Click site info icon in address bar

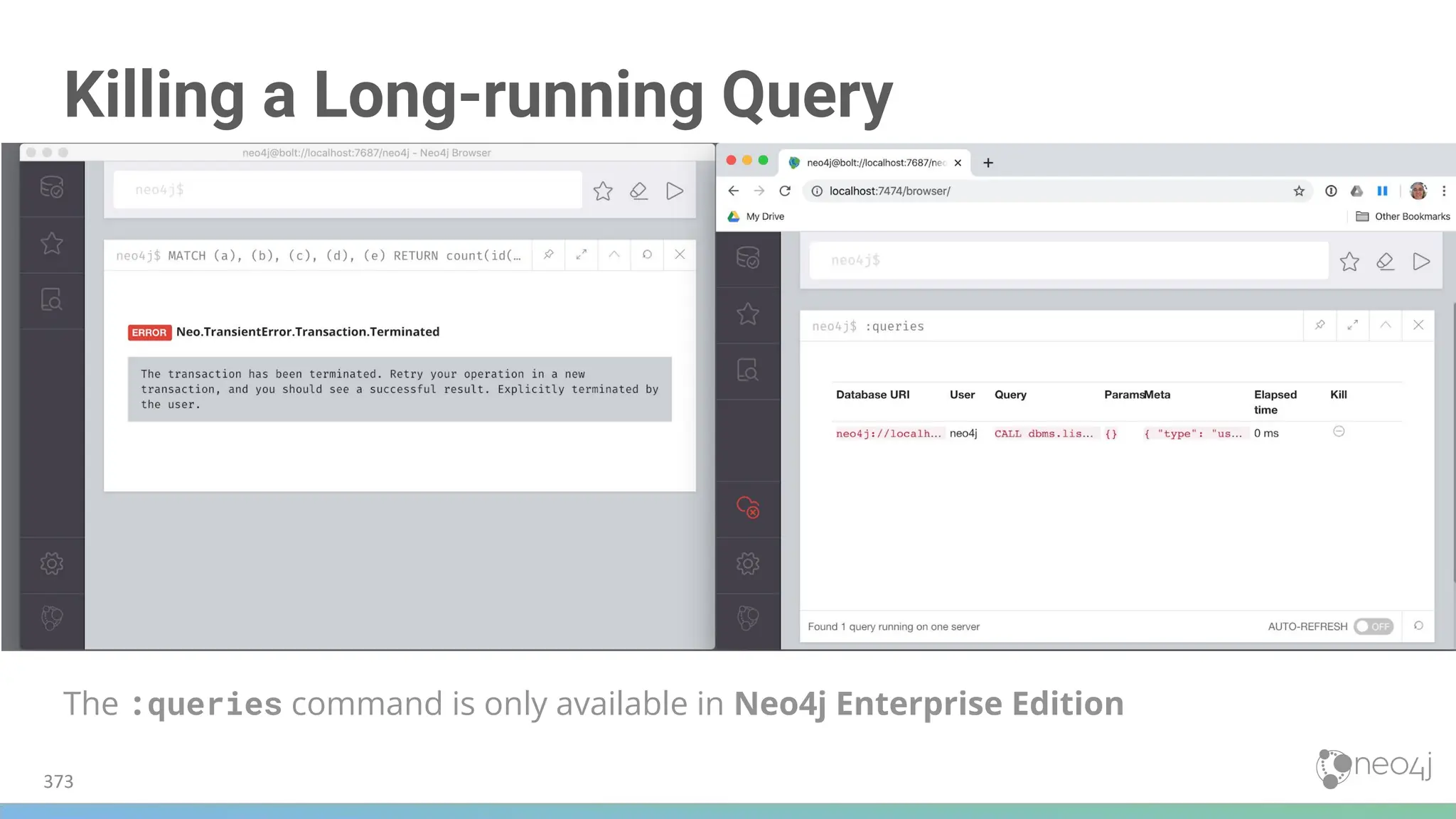817,191
